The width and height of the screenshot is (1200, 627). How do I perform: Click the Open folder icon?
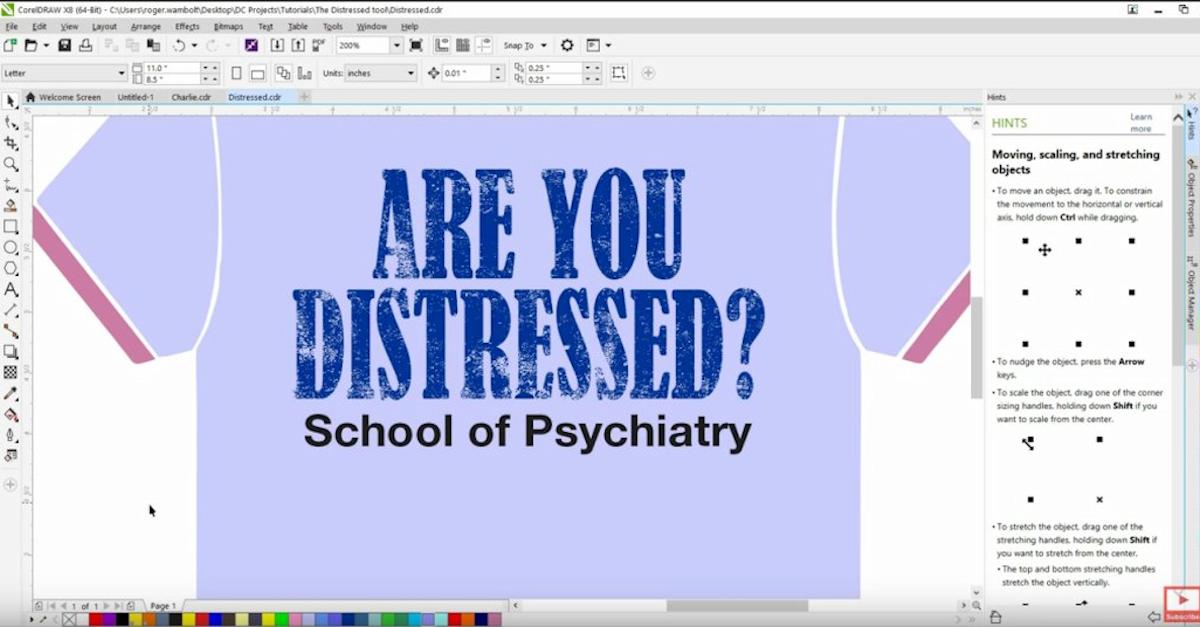click(31, 46)
